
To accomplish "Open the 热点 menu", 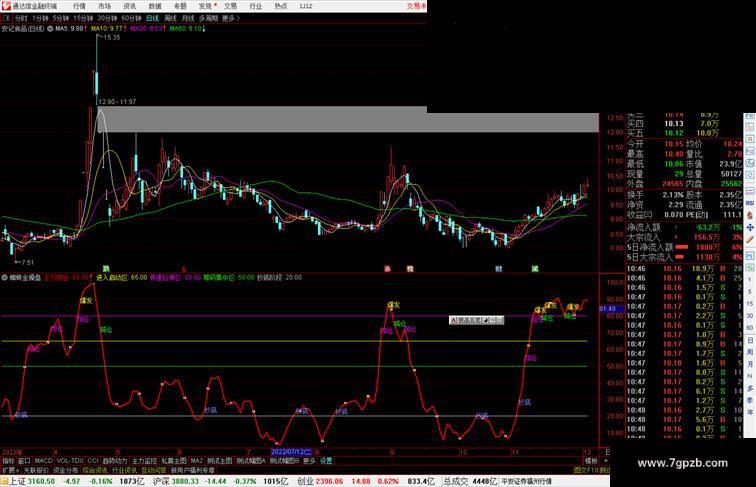I will (x=281, y=6).
